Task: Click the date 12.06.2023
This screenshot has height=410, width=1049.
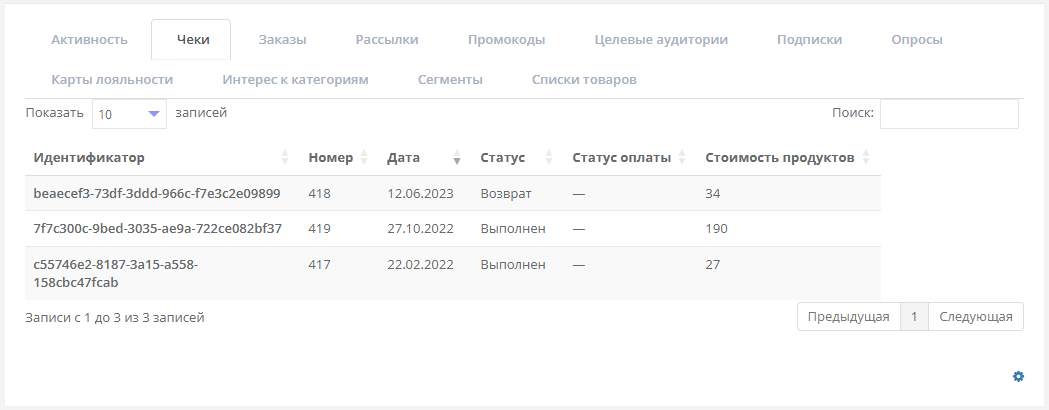Action: (420, 193)
